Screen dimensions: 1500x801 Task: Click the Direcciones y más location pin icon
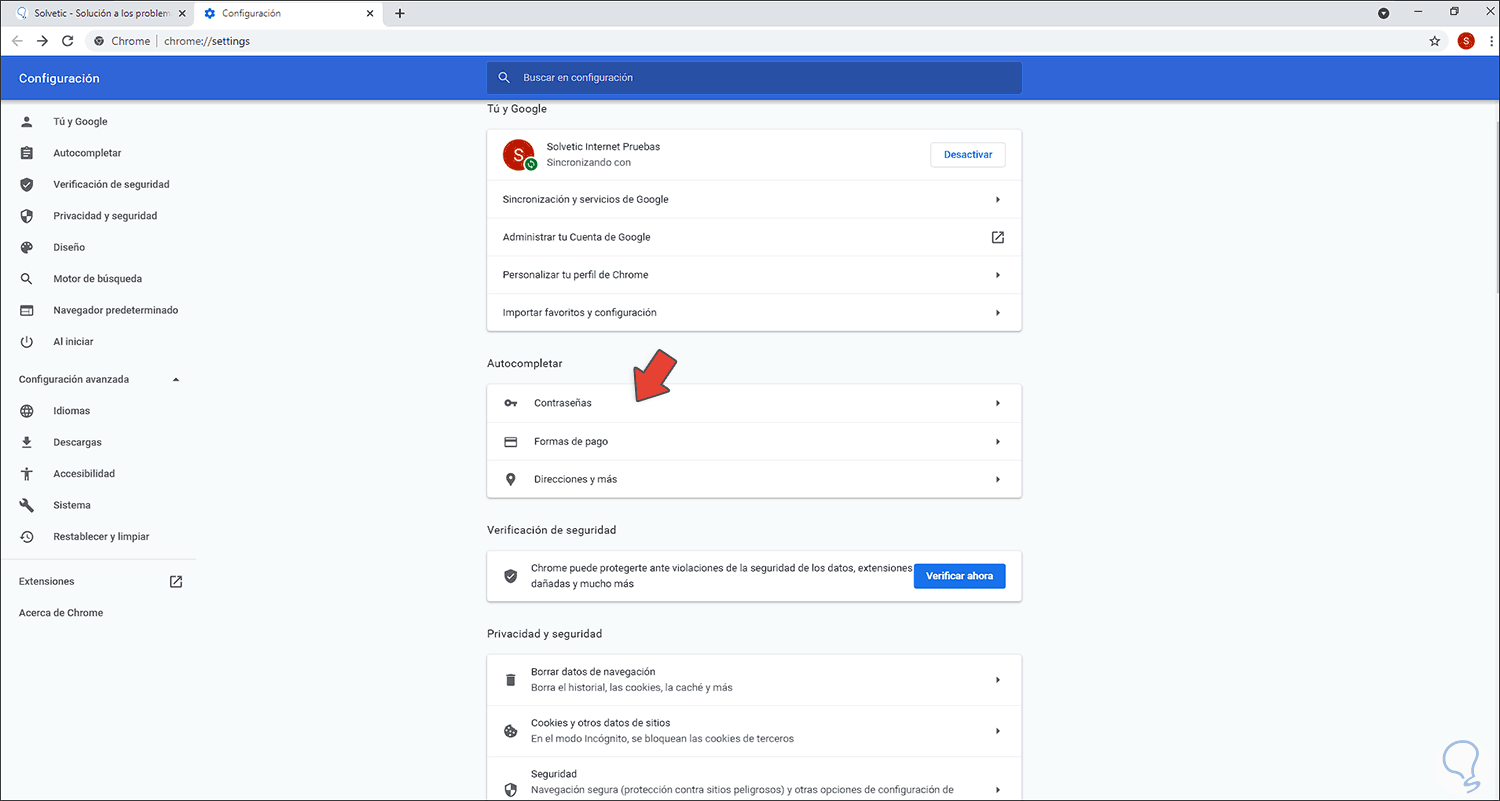point(511,479)
